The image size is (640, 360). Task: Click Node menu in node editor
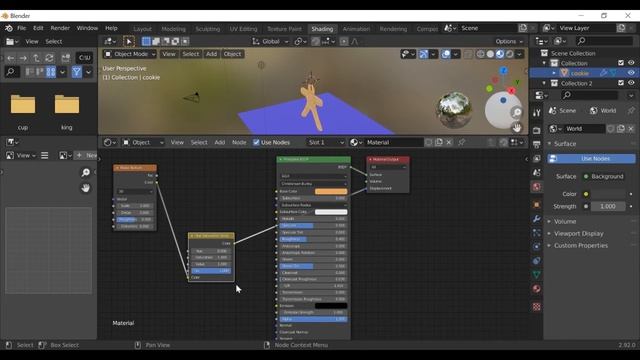point(239,142)
